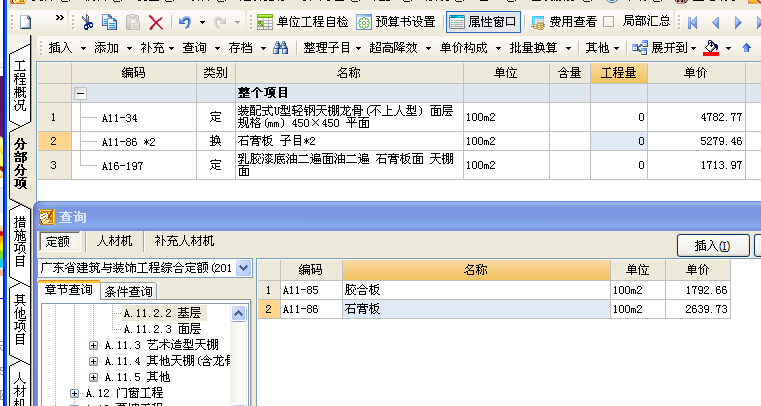The image size is (761, 406).
Task: Expand A.11.4 其他天棚 node
Action: click(x=93, y=361)
